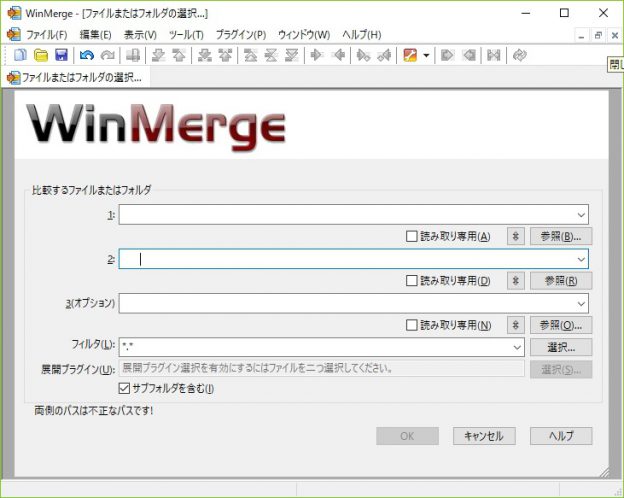The height and width of the screenshot is (498, 624).
Task: Click the ヘルプ button
Action: 561,436
